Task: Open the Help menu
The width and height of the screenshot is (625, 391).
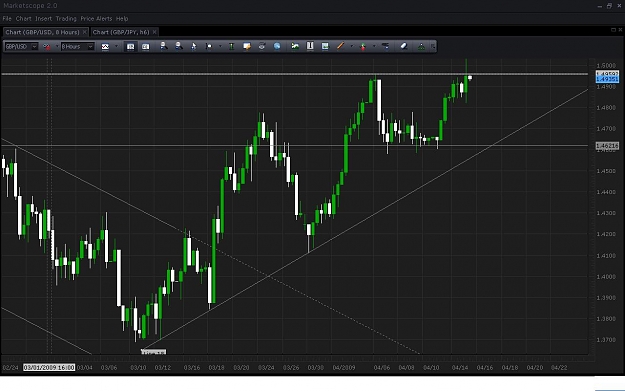Action: 122,19
